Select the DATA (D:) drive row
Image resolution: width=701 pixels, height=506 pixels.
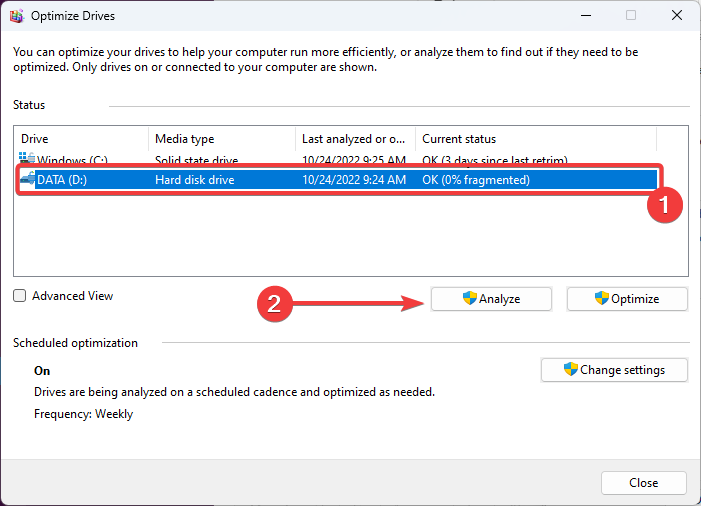338,180
